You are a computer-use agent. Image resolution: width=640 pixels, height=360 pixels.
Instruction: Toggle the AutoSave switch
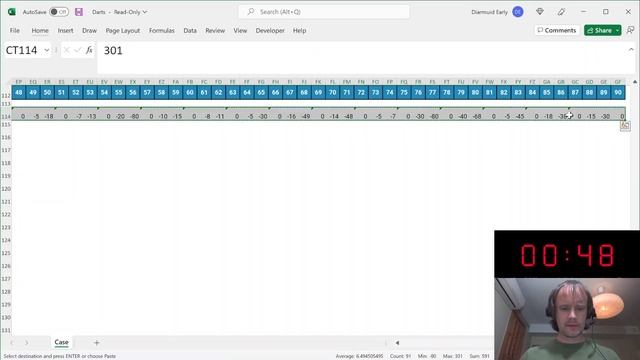click(59, 12)
